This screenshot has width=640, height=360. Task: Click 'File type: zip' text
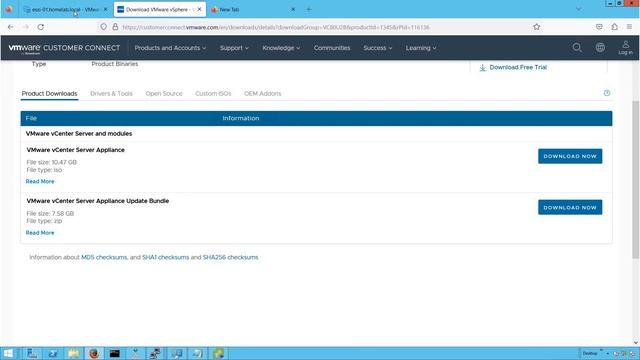point(44,221)
